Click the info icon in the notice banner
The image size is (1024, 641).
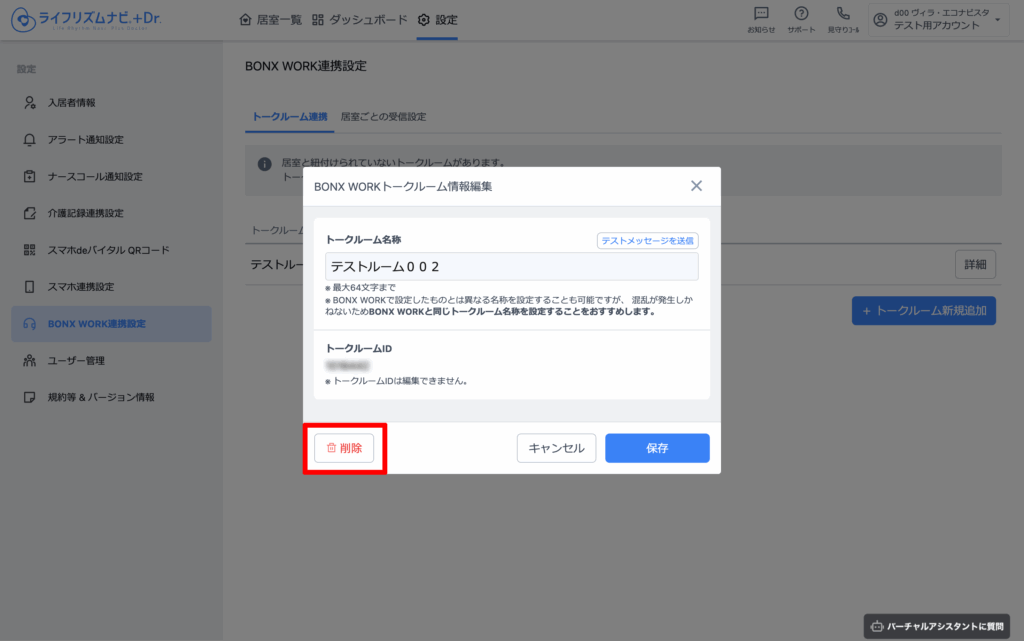264,164
